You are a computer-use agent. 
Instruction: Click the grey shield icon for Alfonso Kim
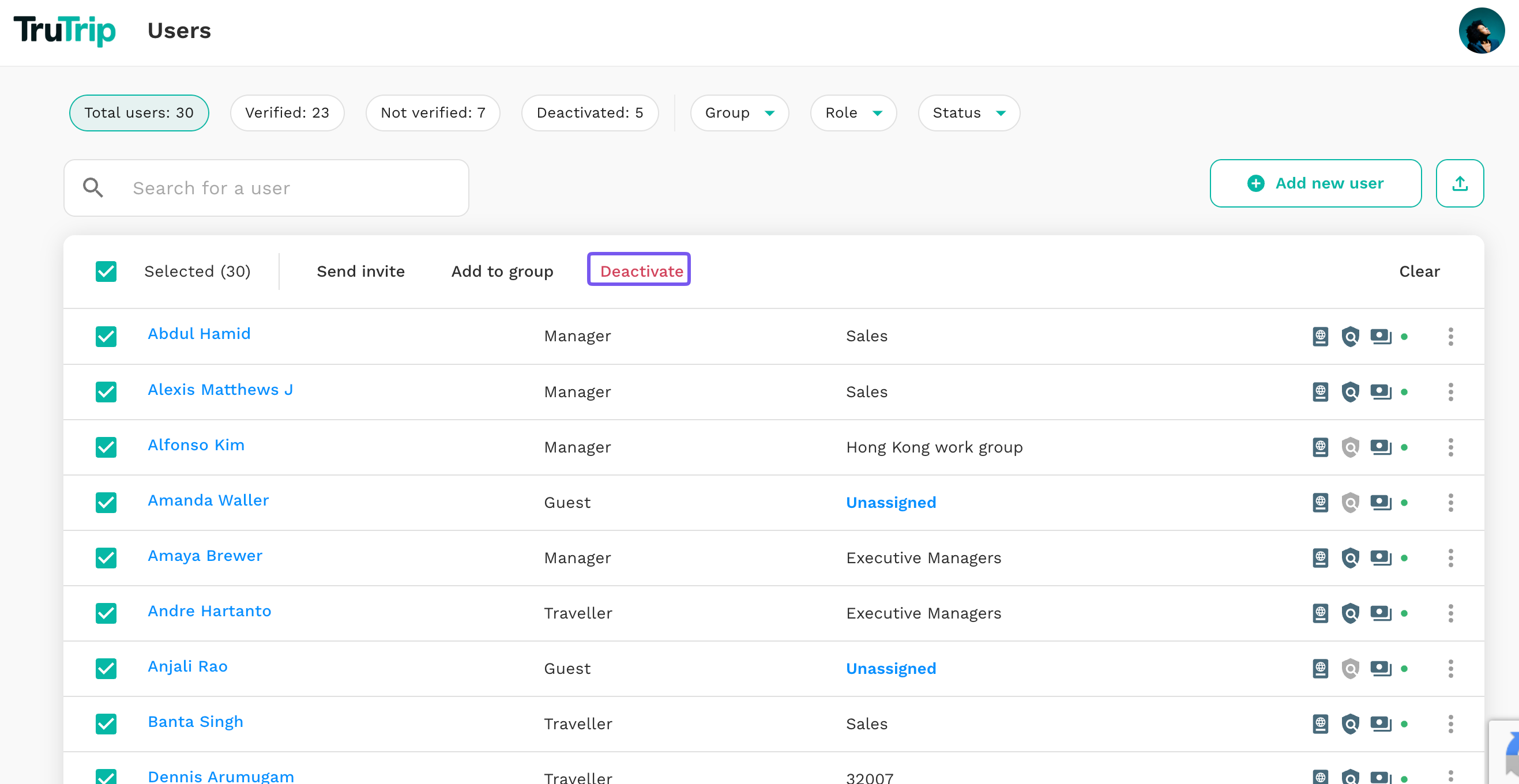click(1351, 447)
